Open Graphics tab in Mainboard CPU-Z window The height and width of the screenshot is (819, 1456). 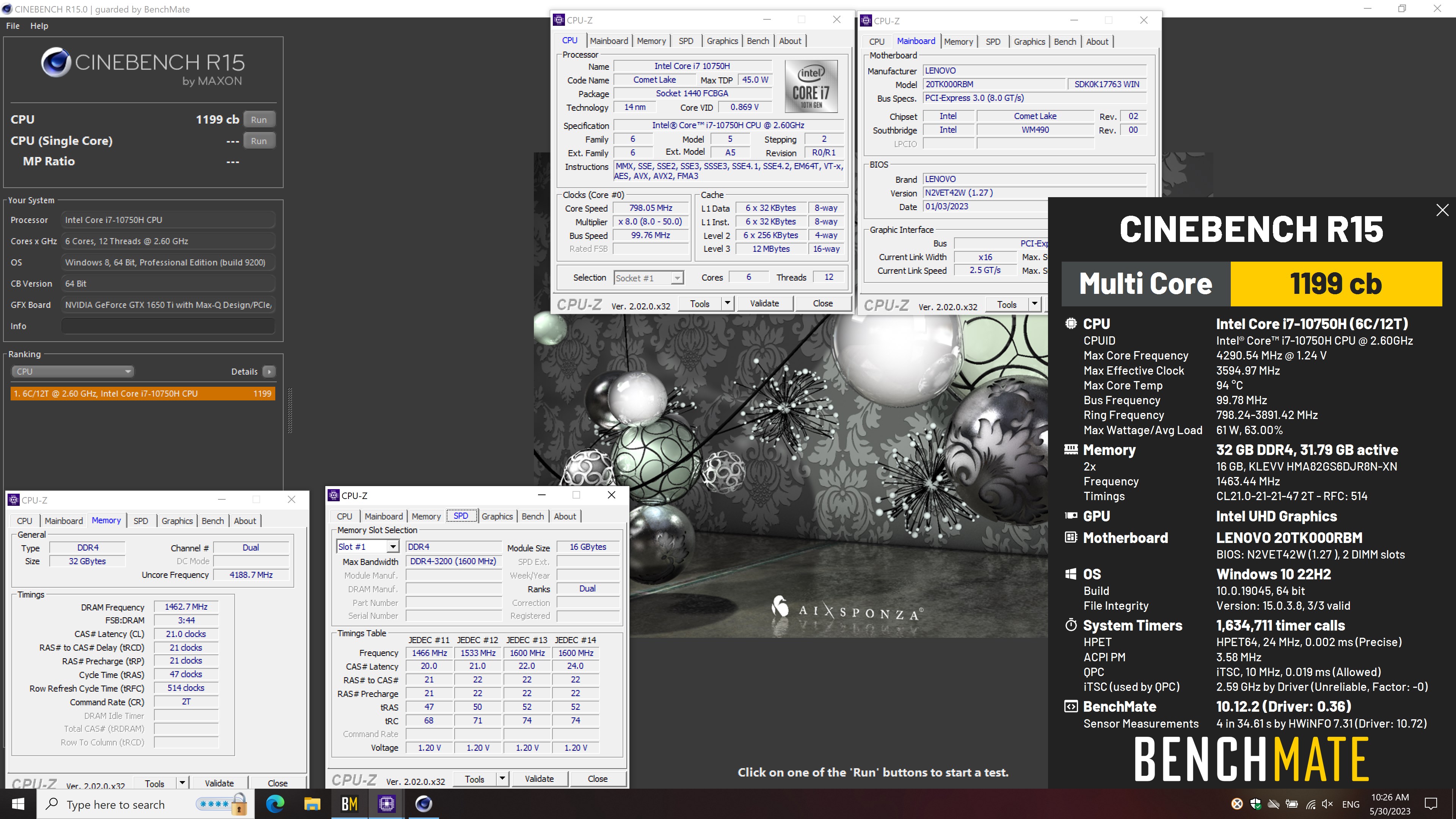1029,41
